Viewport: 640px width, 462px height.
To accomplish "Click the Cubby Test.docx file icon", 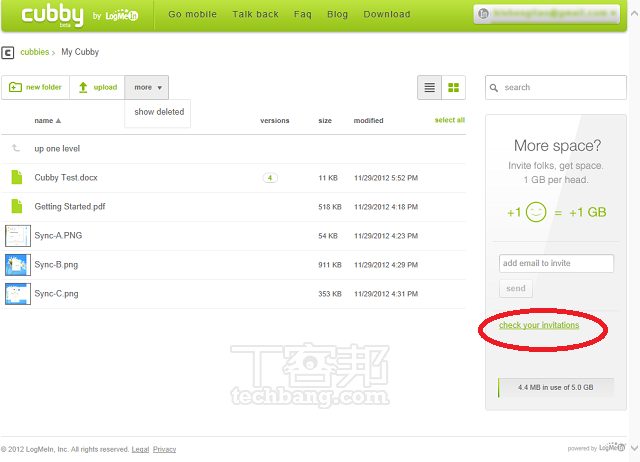I will click(x=17, y=177).
